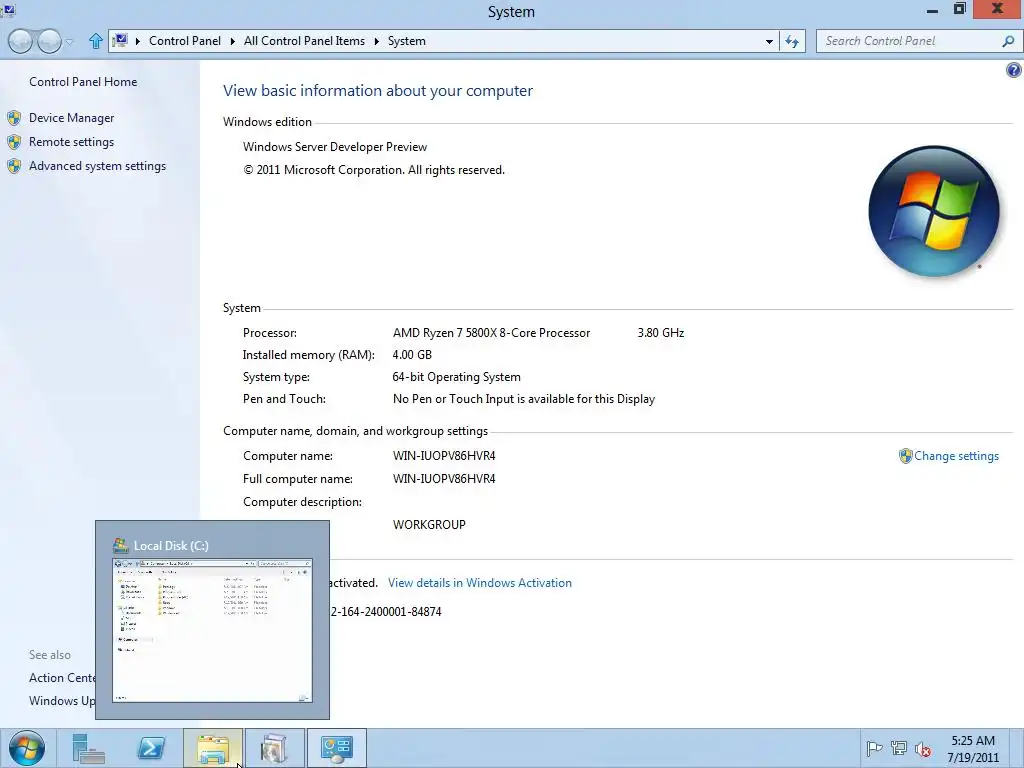The height and width of the screenshot is (768, 1024).
Task: Select Control Panel in the breadcrumb
Action: point(185,40)
